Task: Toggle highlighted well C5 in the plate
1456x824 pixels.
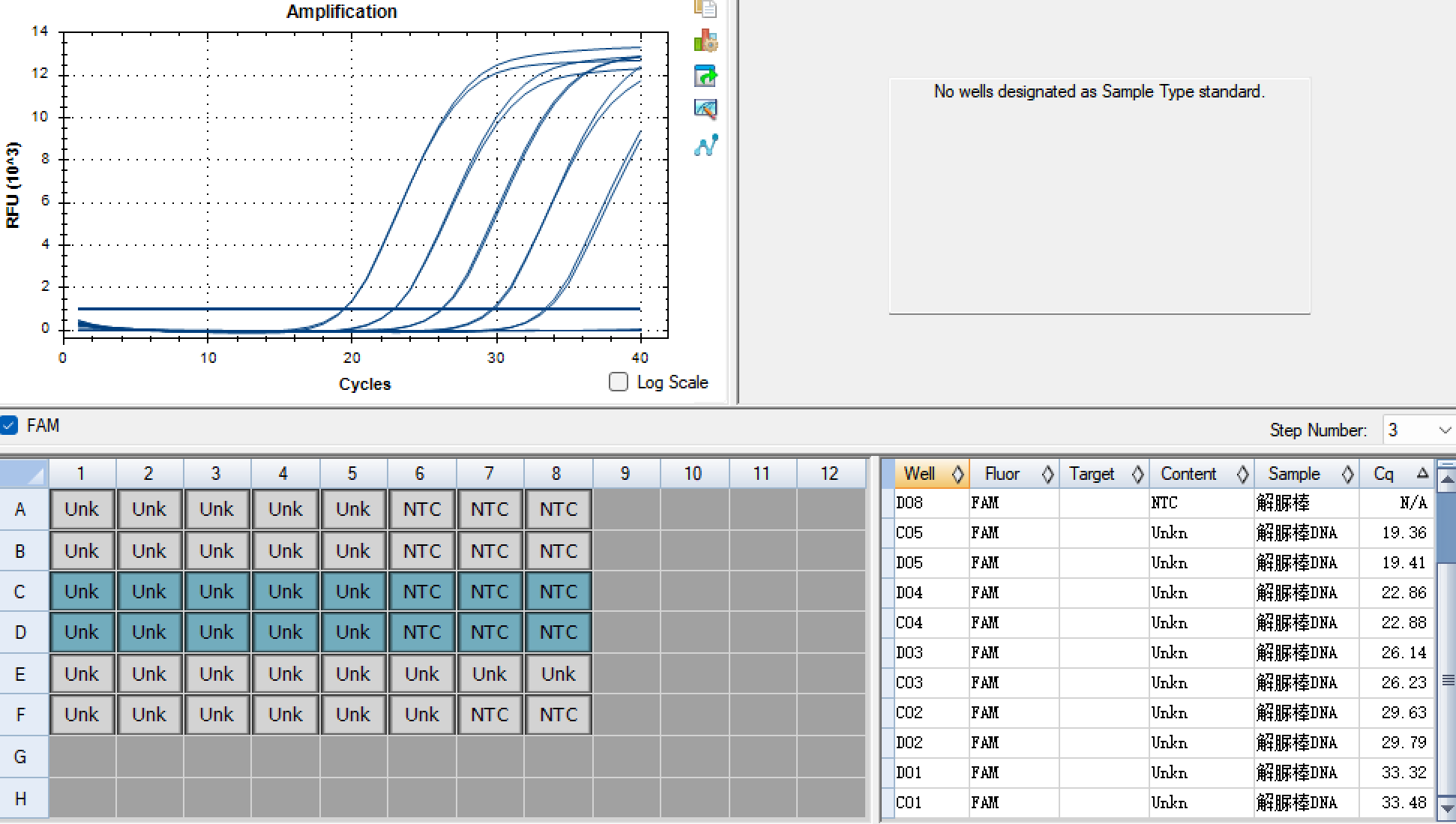Action: pyautogui.click(x=353, y=592)
